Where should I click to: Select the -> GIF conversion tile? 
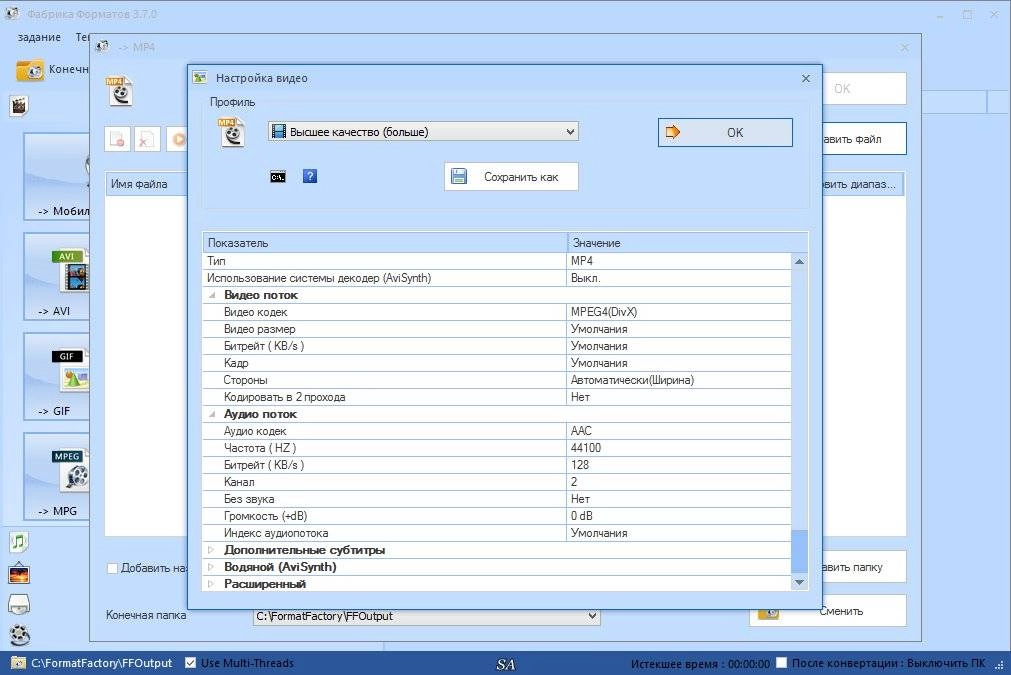click(x=57, y=377)
